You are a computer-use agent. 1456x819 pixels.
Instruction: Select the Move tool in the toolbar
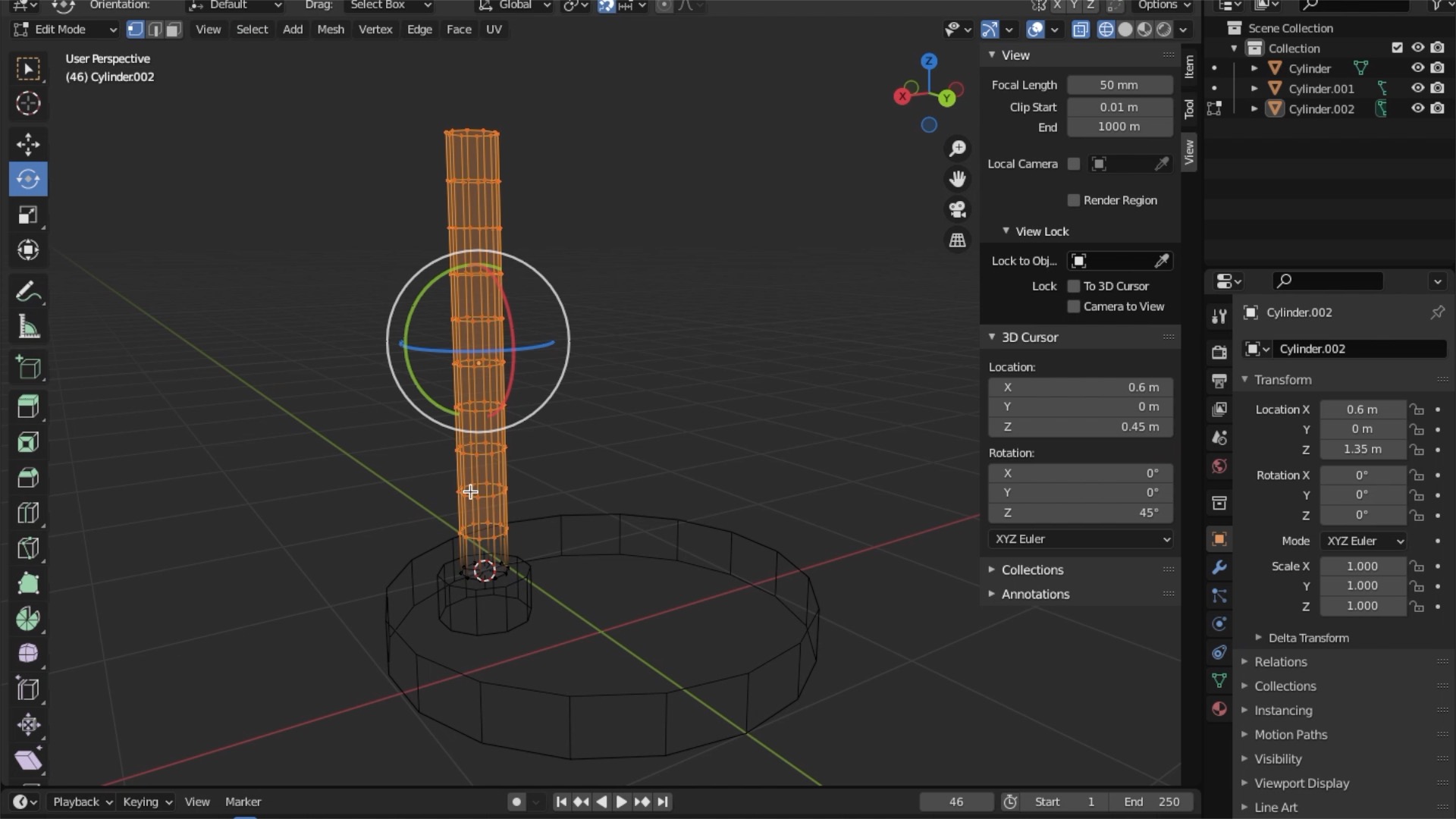pyautogui.click(x=28, y=144)
